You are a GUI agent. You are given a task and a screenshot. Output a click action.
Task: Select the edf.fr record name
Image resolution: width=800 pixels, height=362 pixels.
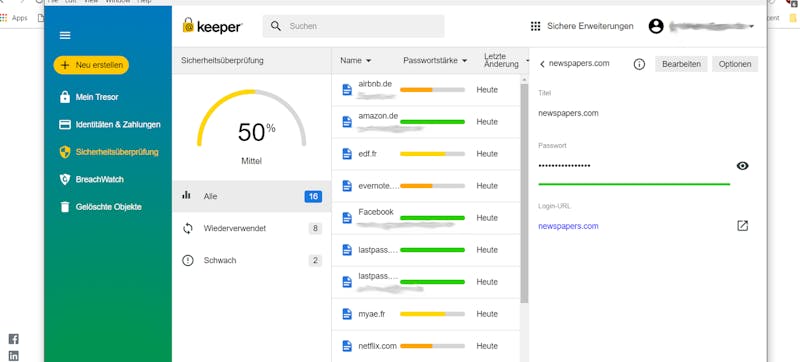[x=367, y=153]
